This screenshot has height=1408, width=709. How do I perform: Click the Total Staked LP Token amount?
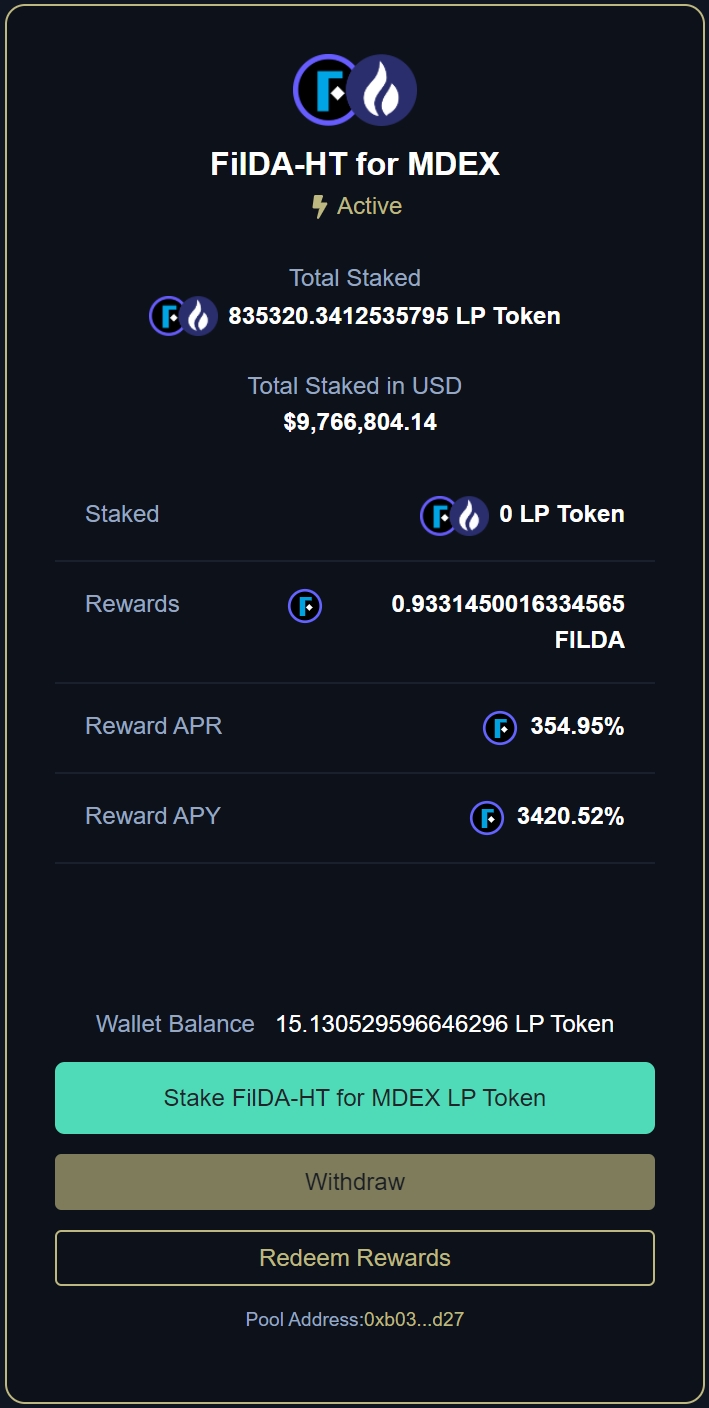(x=394, y=316)
